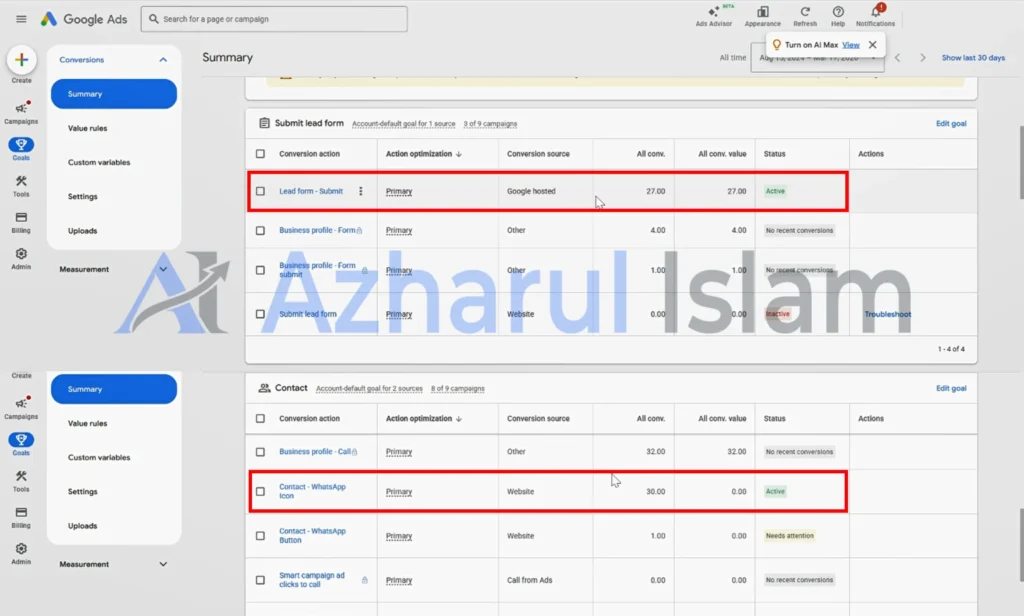Open Custom variables in the upper Conversions menu
The height and width of the screenshot is (616, 1024).
coord(99,163)
